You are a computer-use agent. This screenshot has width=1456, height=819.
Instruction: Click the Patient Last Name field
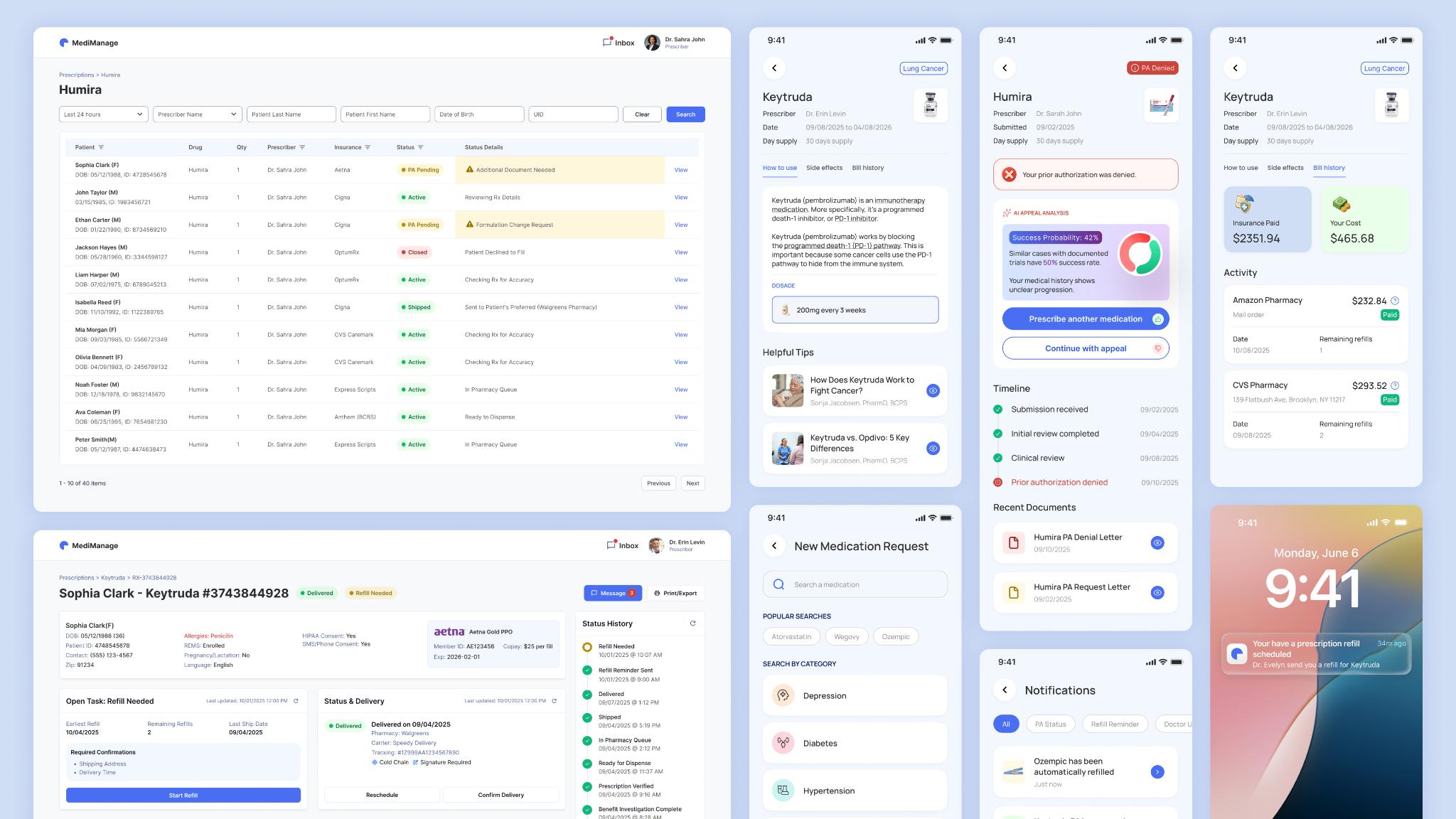tap(291, 114)
